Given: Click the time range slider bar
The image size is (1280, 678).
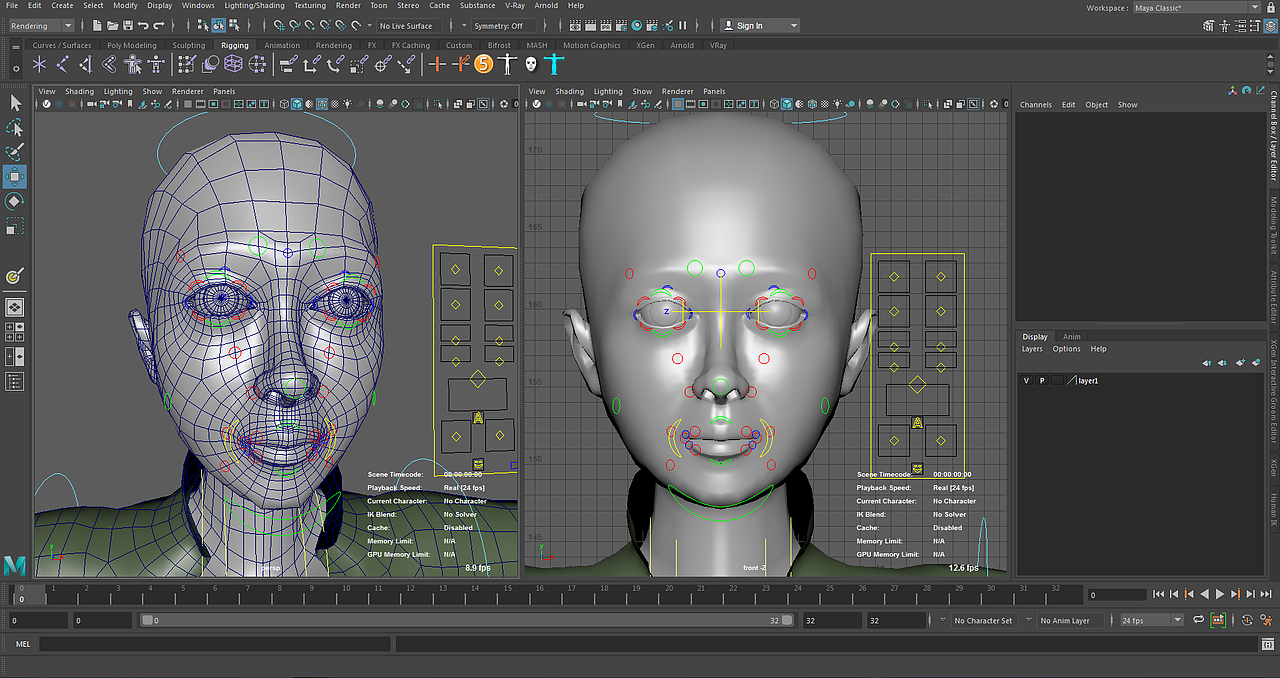Looking at the screenshot, I should click(465, 620).
